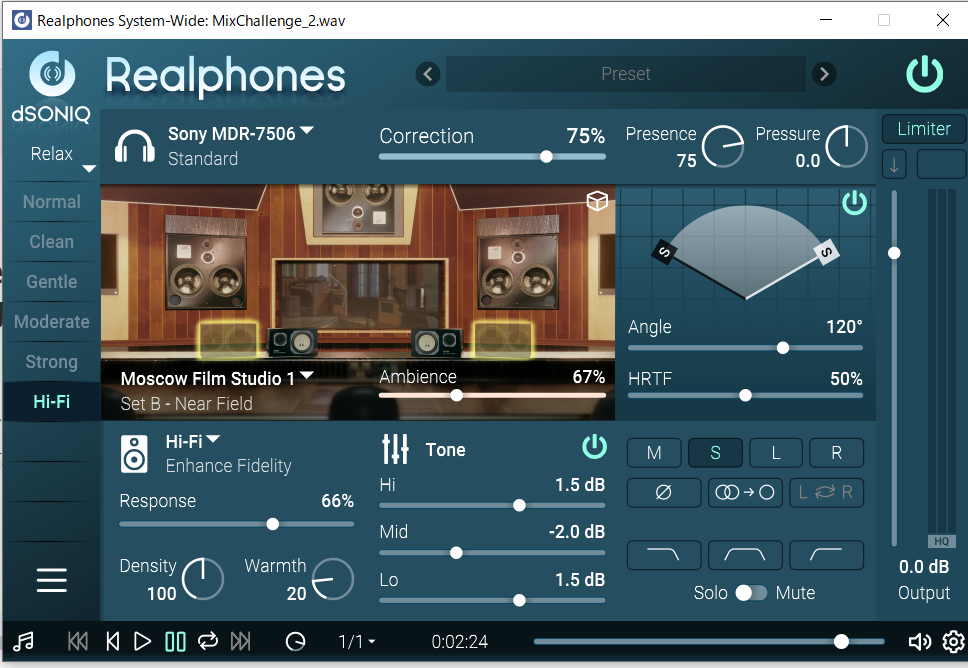Screen dimensions: 968x668
Task: Click the HQ indicator button
Action: 941,541
